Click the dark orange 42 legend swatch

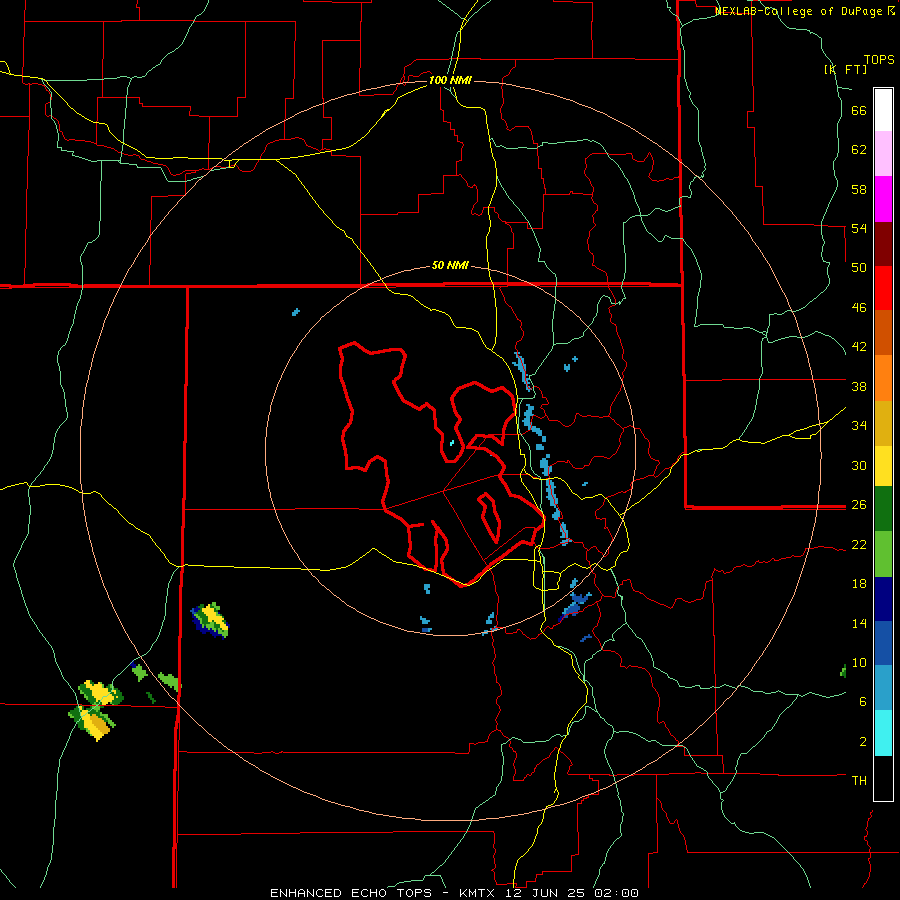pos(883,333)
